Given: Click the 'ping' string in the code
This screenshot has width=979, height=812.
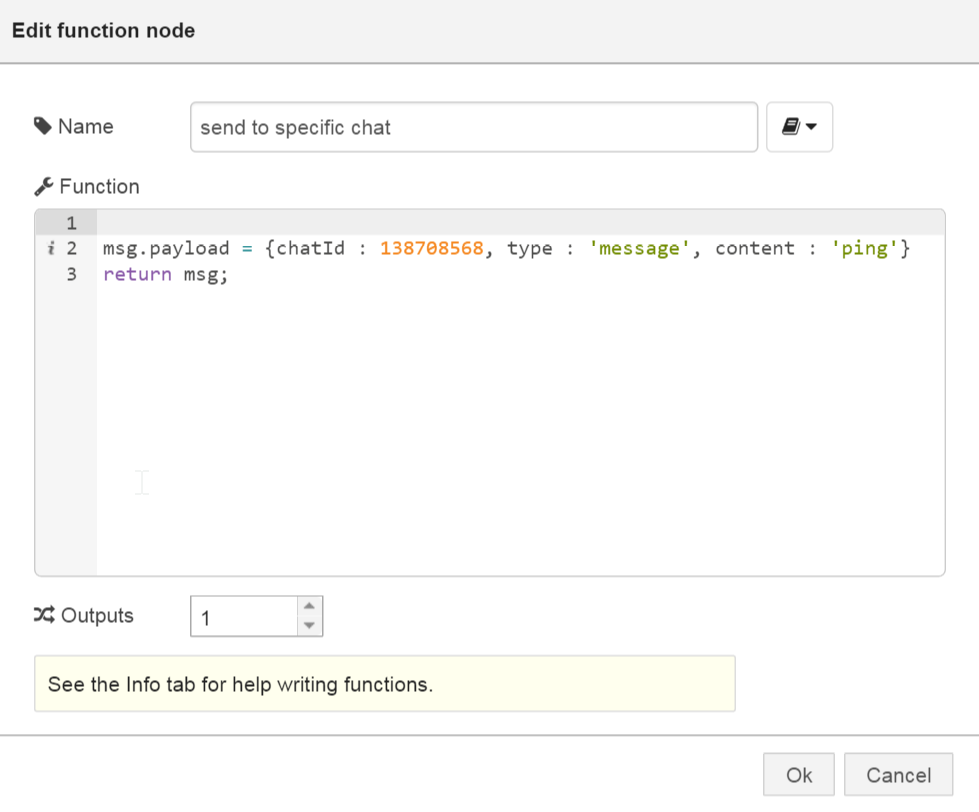Looking at the screenshot, I should click(x=864, y=249).
